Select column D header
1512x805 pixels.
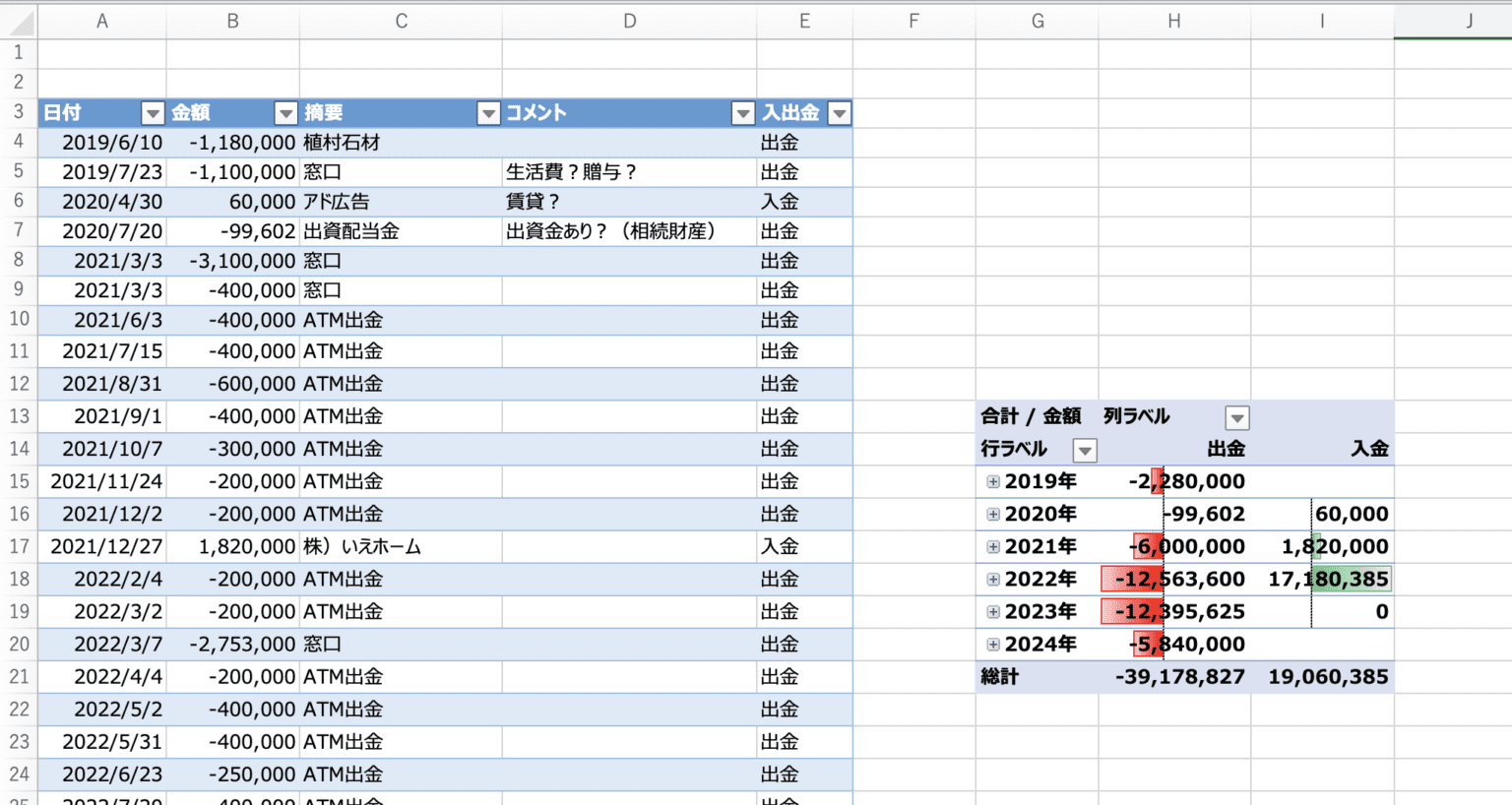pyautogui.click(x=629, y=21)
